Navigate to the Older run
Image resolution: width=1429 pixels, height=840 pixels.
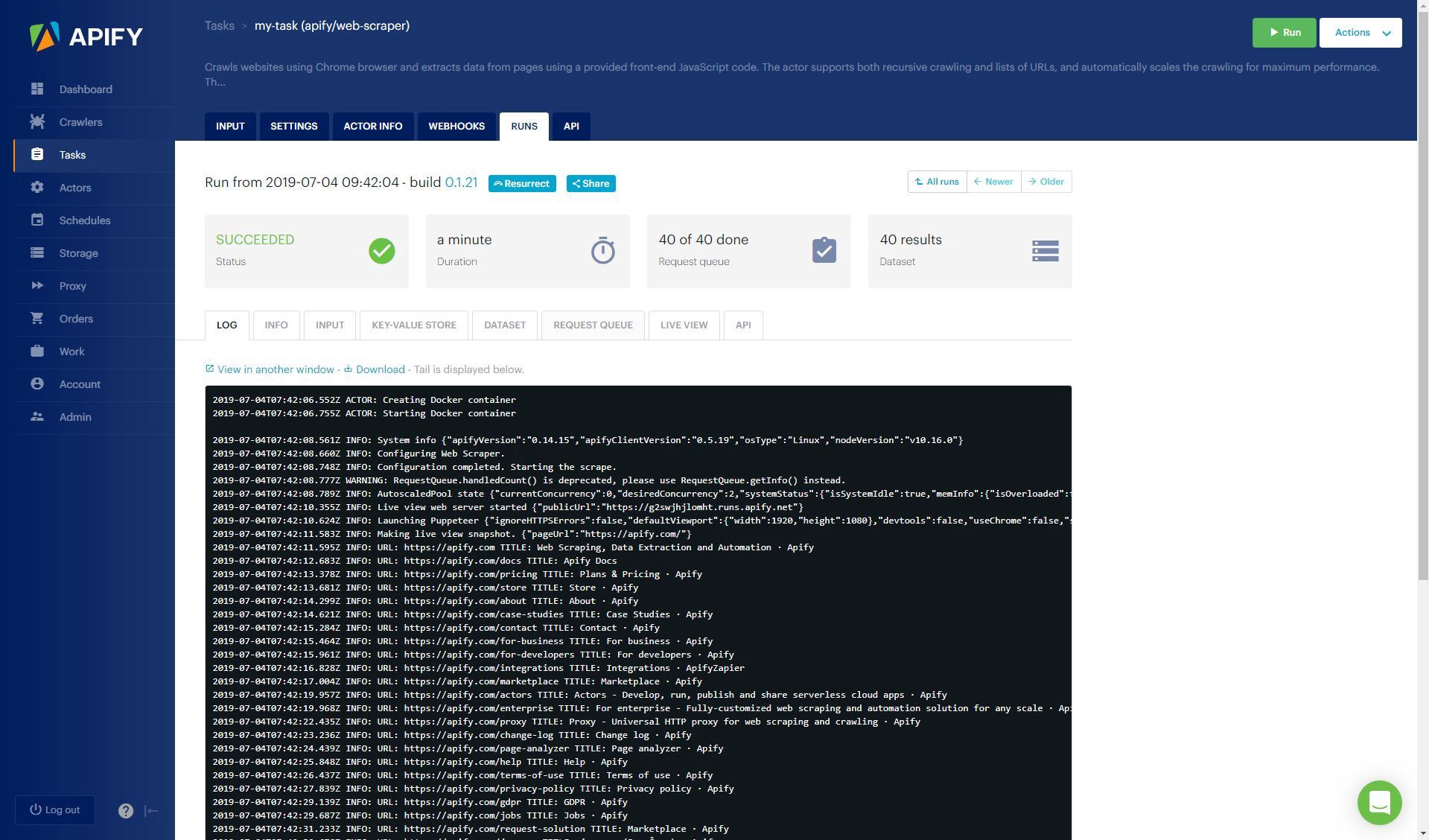click(x=1046, y=182)
